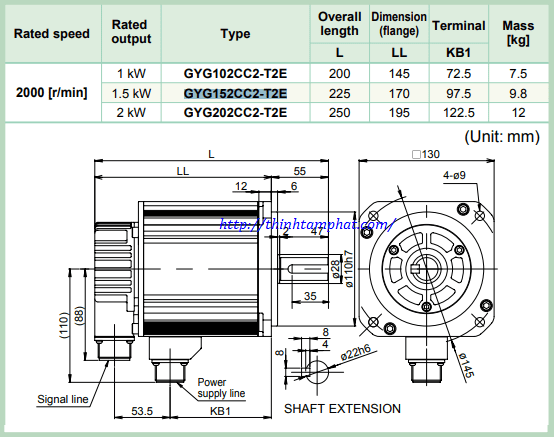Click the (88) height dimension

pos(79,315)
